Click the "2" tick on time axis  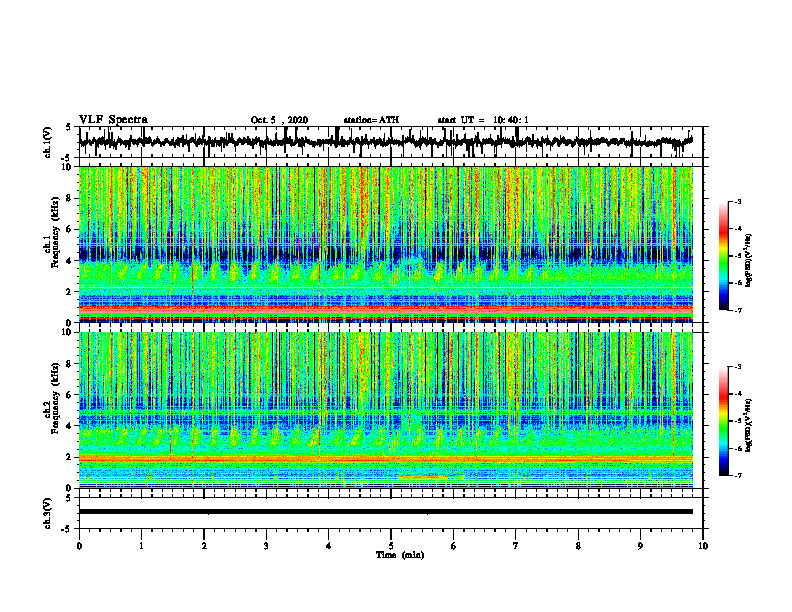pos(204,546)
